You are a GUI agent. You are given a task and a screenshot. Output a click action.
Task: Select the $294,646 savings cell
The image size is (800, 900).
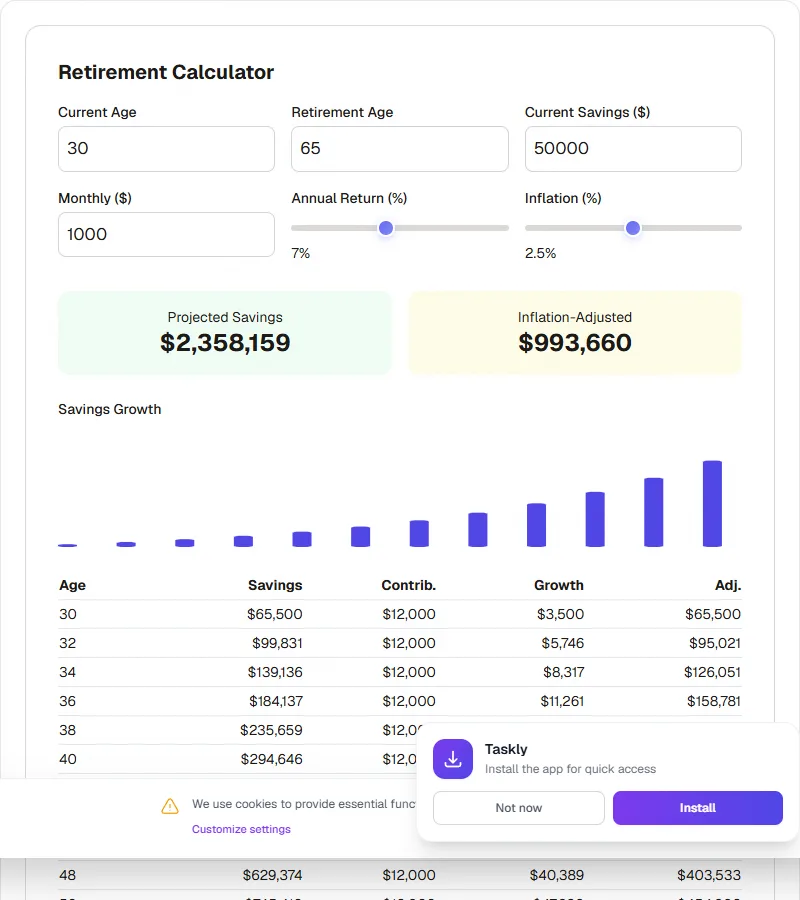(x=271, y=759)
